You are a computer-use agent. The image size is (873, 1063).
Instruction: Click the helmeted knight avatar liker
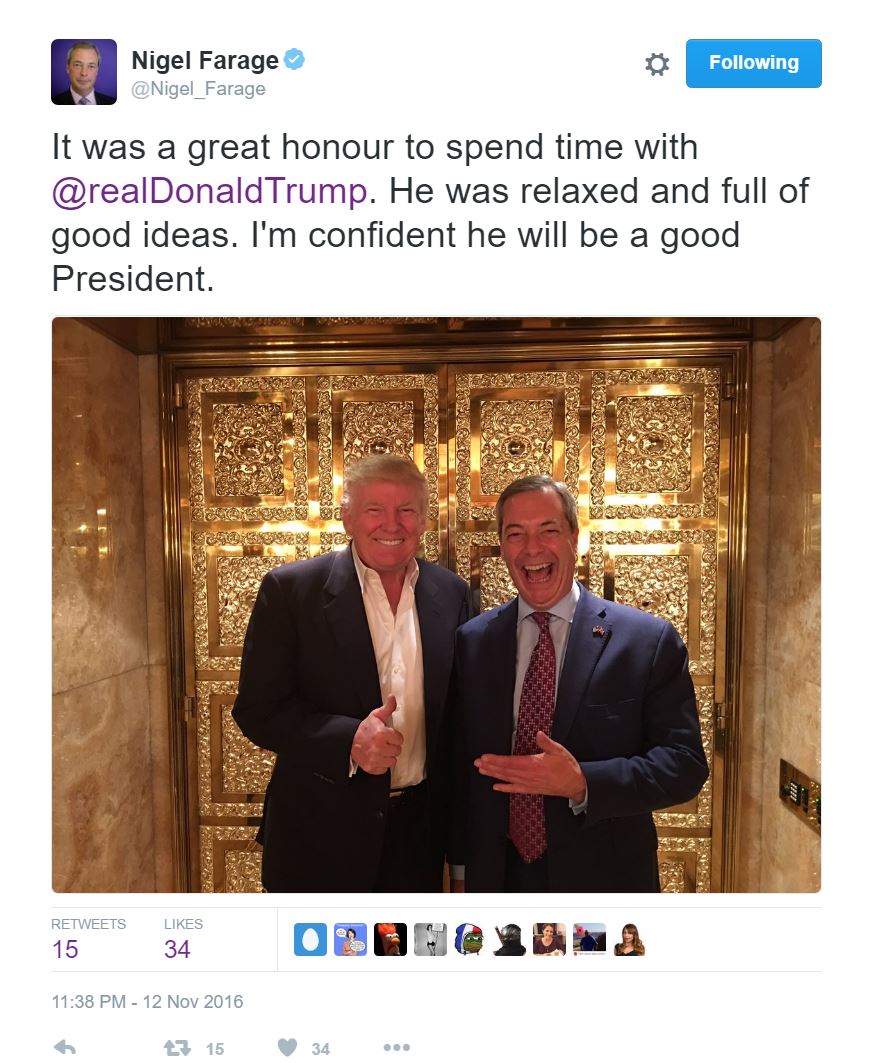click(510, 939)
